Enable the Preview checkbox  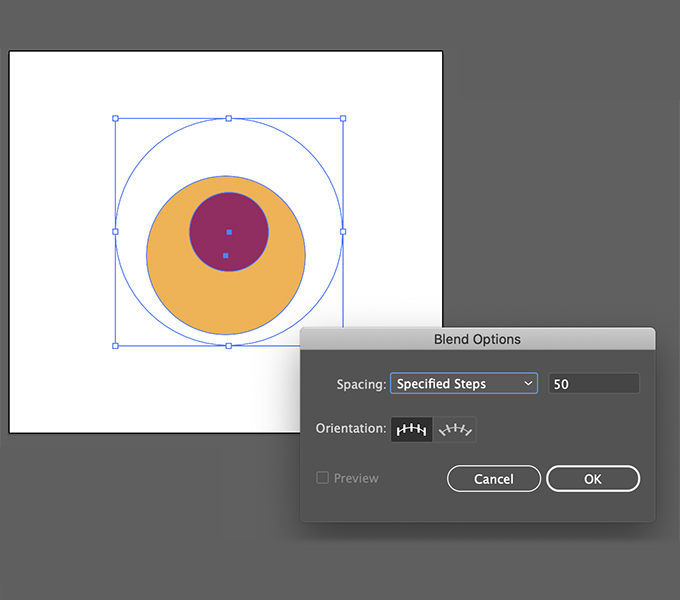[322, 478]
